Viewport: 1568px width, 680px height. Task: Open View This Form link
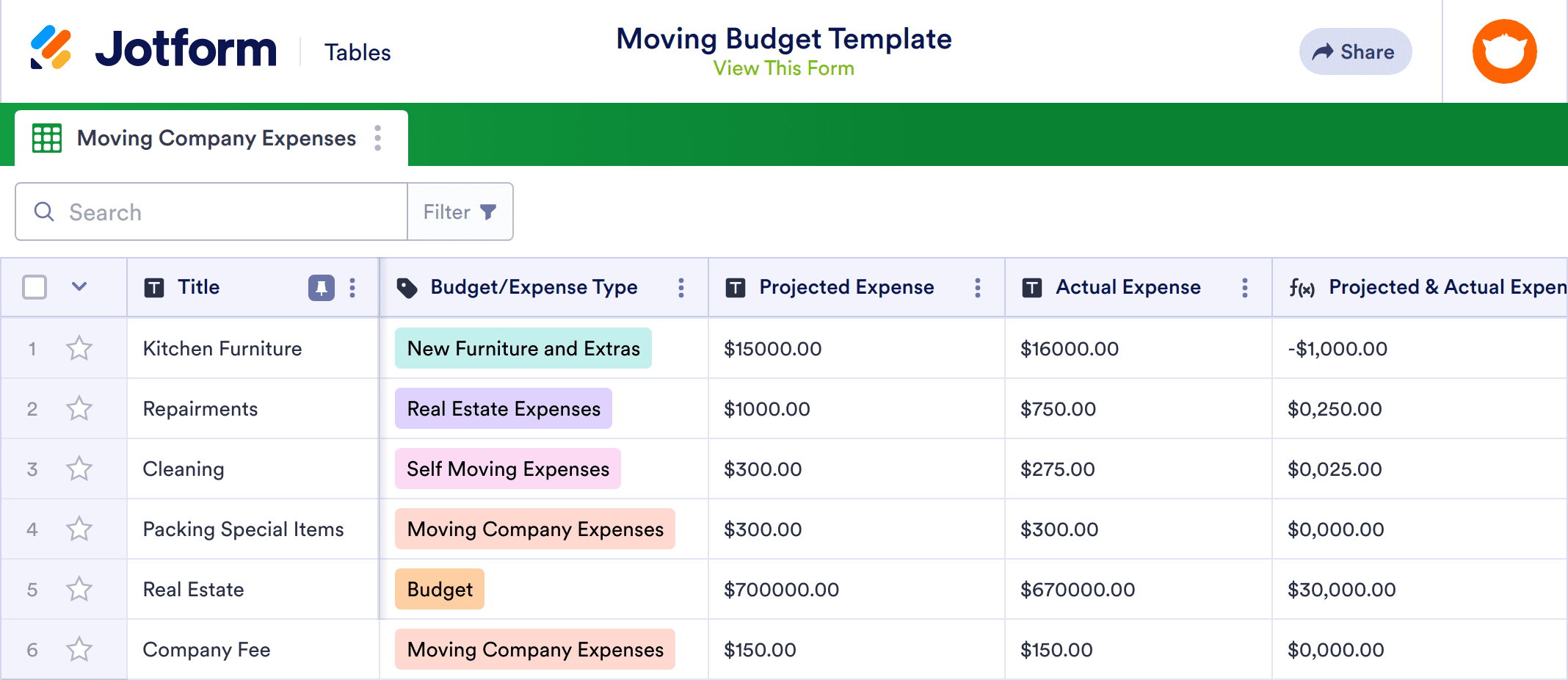coord(783,68)
